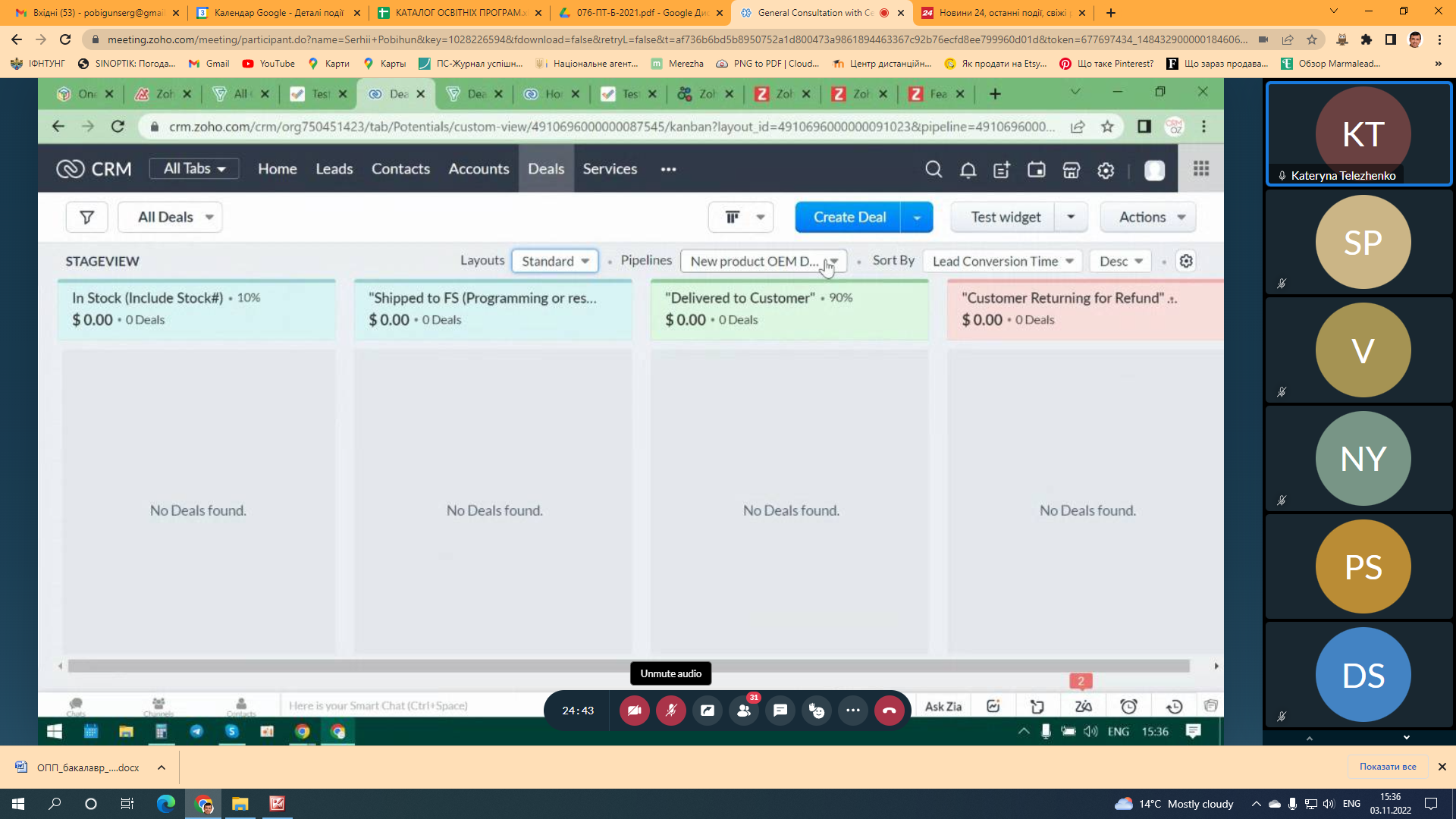Turn on camera video toggle
Image resolution: width=1456 pixels, height=819 pixels.
tap(635, 711)
